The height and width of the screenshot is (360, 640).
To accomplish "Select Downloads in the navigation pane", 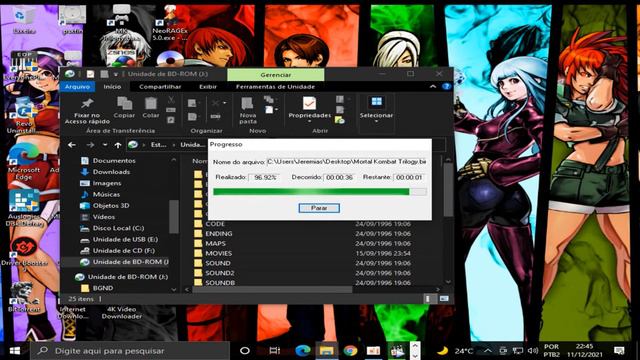I will [111, 172].
